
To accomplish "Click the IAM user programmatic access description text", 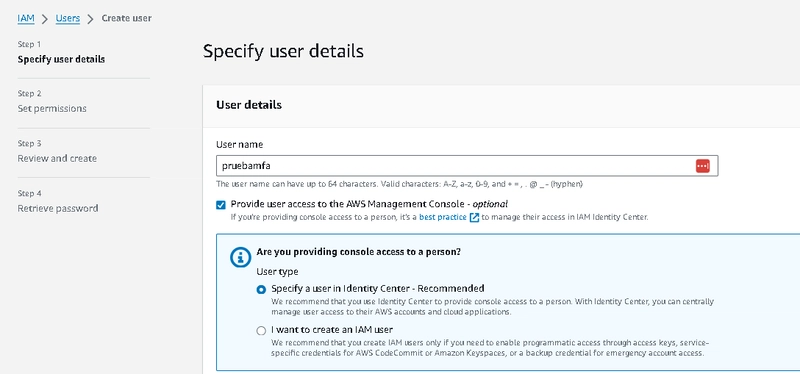I will pyautogui.click(x=490, y=347).
